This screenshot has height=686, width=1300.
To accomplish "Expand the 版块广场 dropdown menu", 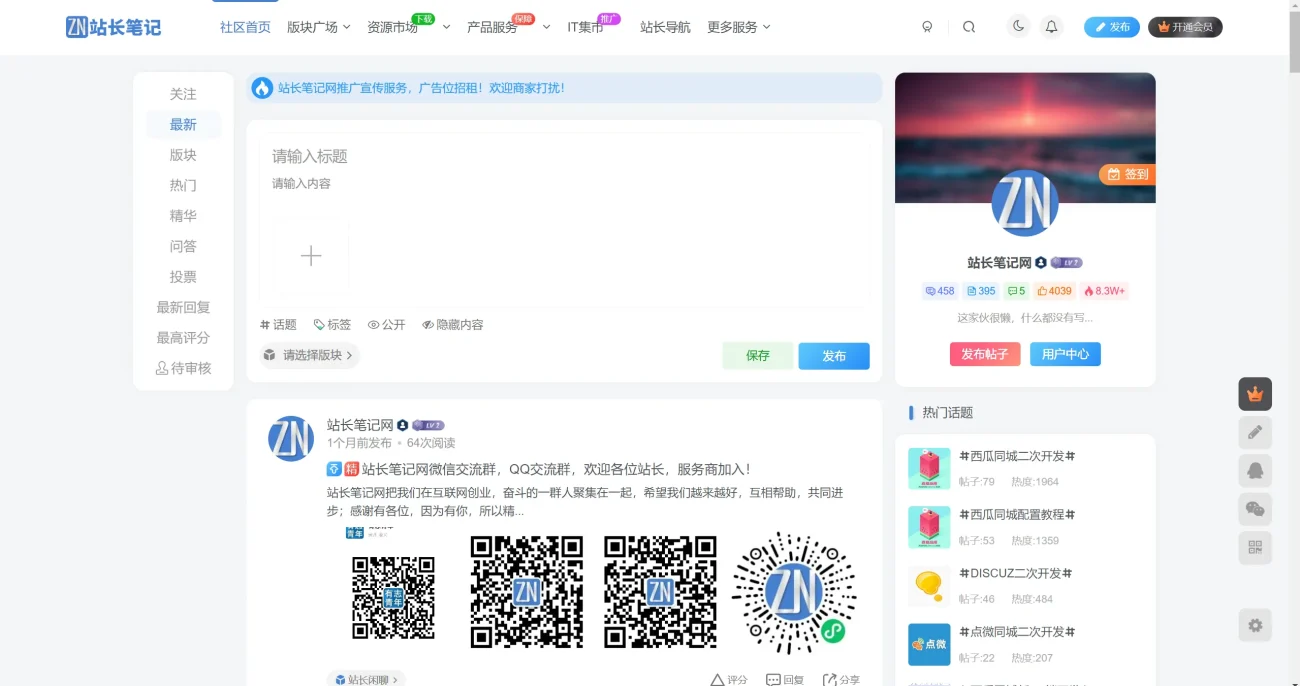I will (318, 27).
